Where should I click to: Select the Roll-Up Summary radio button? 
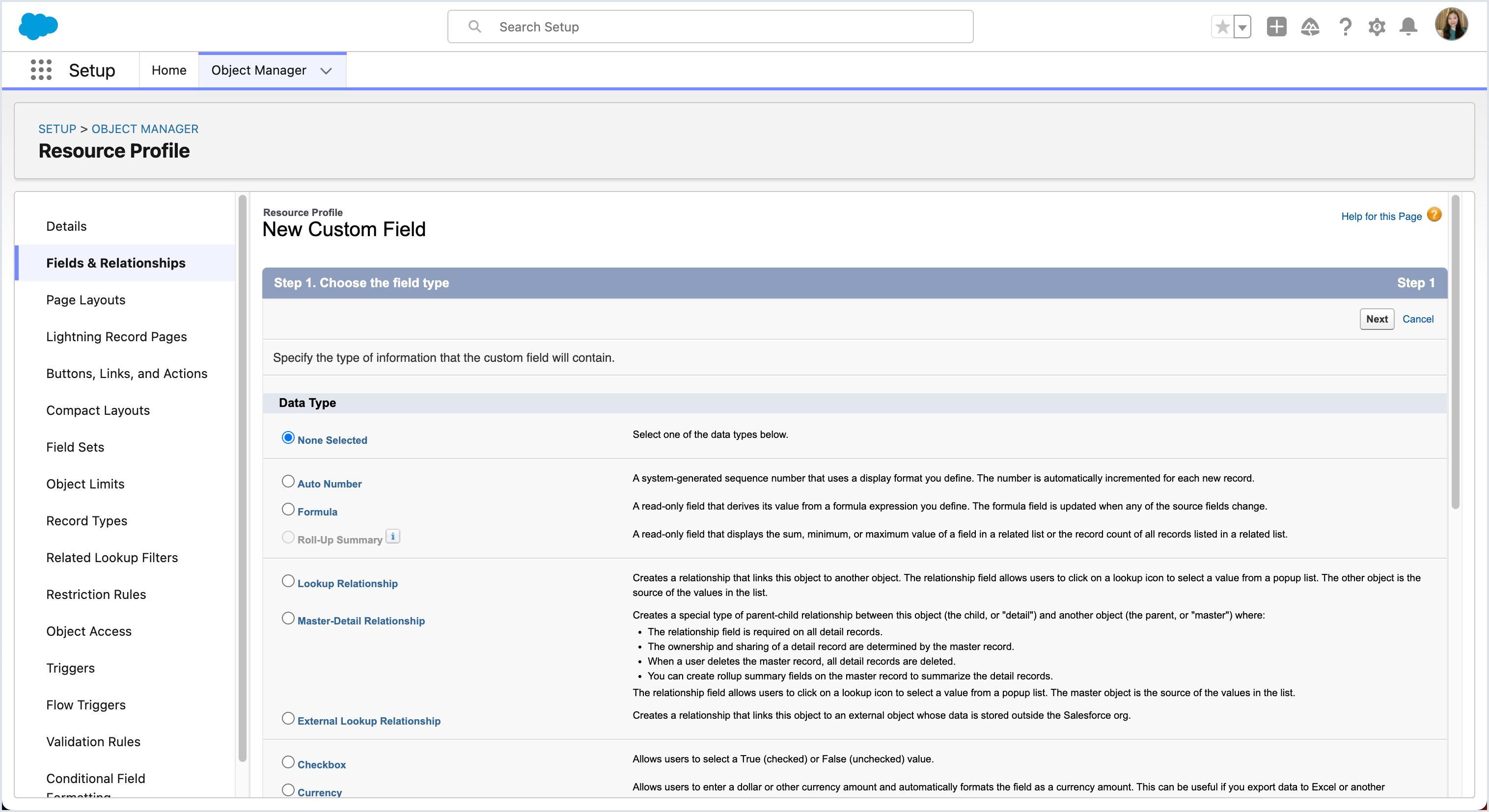(x=288, y=537)
